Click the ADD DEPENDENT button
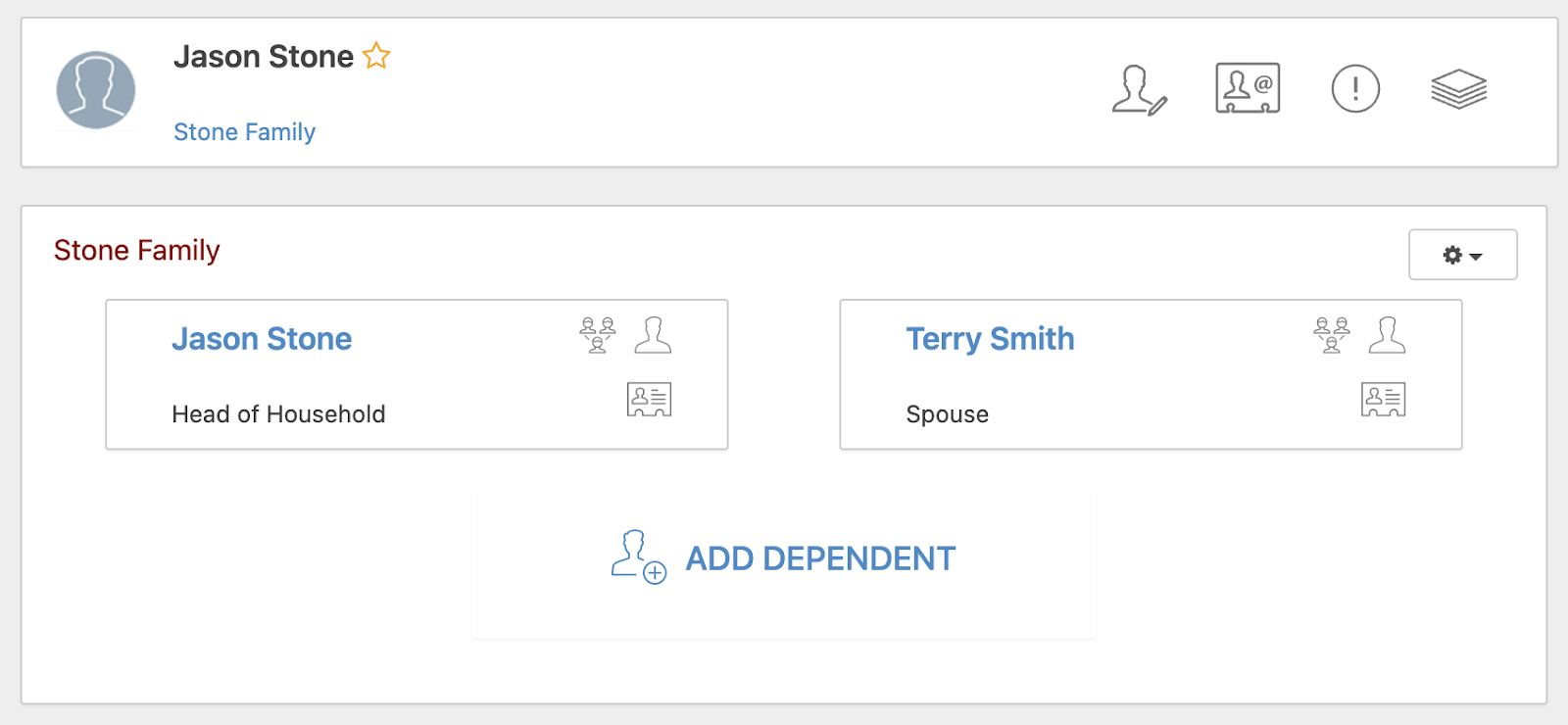Image resolution: width=1568 pixels, height=725 pixels. pyautogui.click(x=820, y=558)
